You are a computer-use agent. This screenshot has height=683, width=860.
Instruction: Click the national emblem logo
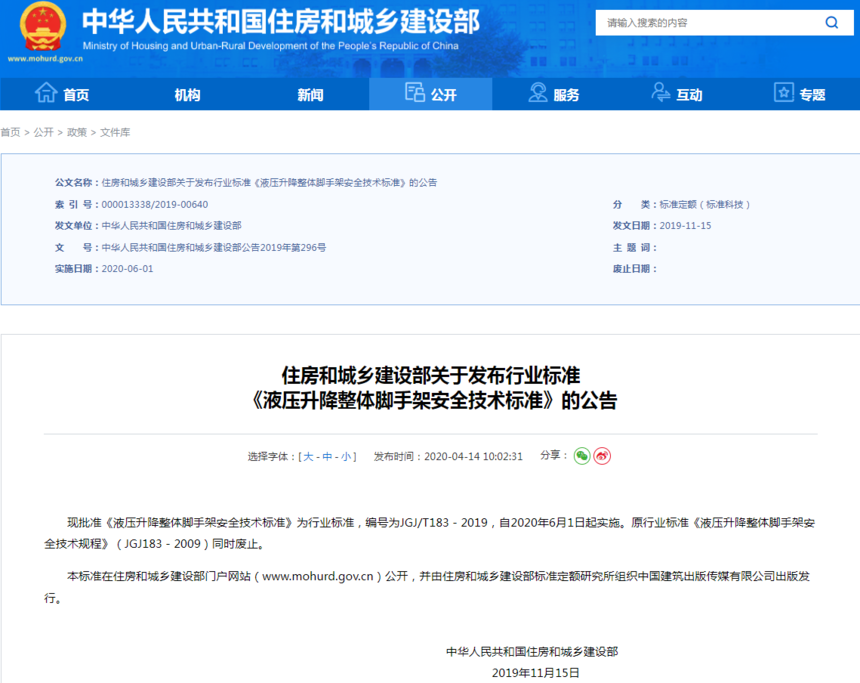tap(43, 26)
